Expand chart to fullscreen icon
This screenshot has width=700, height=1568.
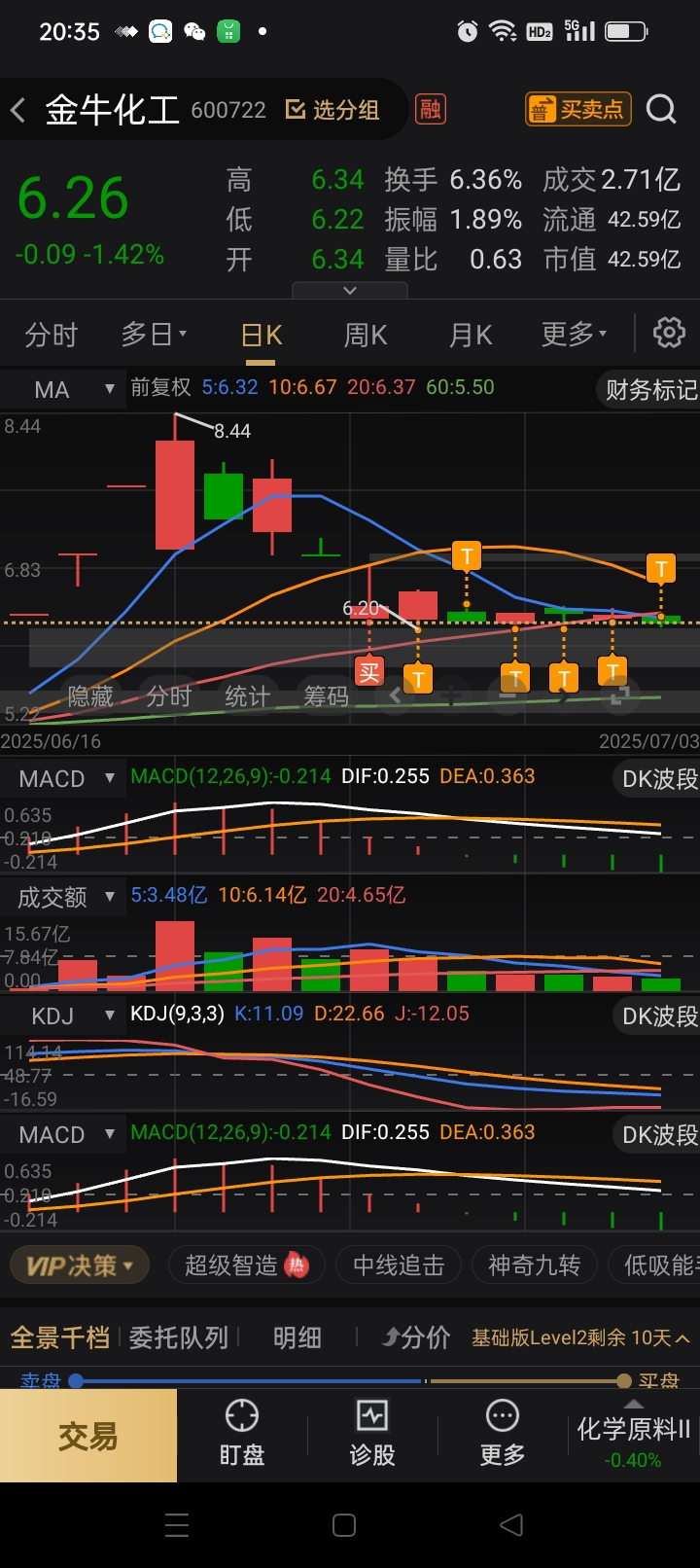click(x=619, y=695)
